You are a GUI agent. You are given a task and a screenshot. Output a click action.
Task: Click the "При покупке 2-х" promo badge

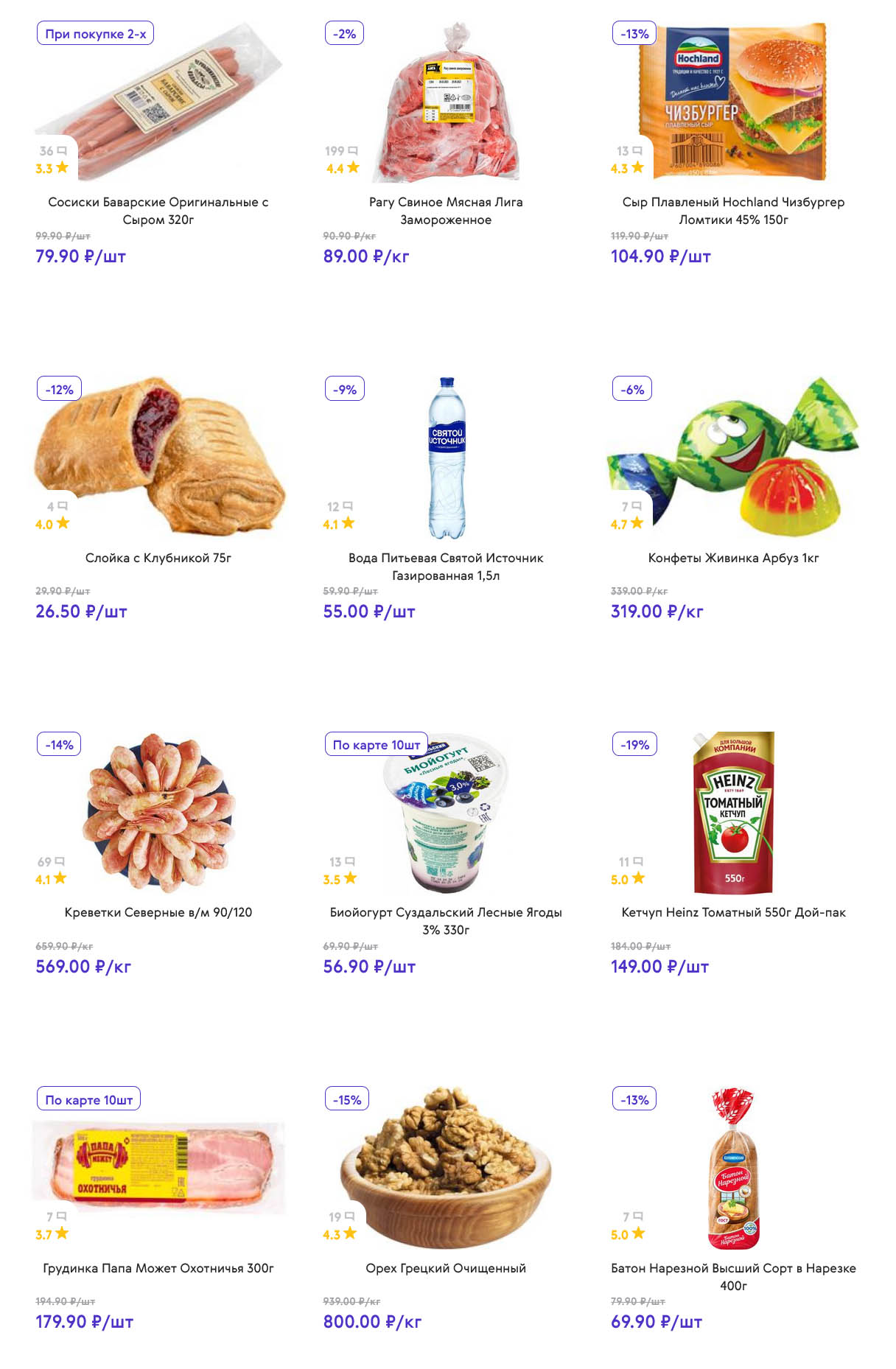click(95, 34)
